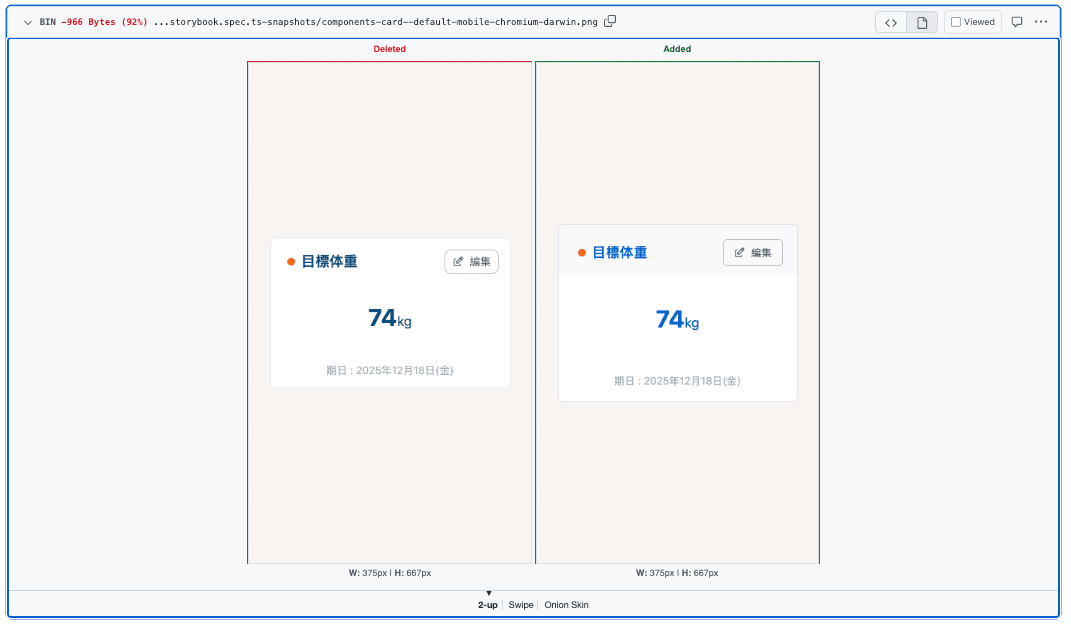Click the 74kg value in the Added image

point(677,320)
